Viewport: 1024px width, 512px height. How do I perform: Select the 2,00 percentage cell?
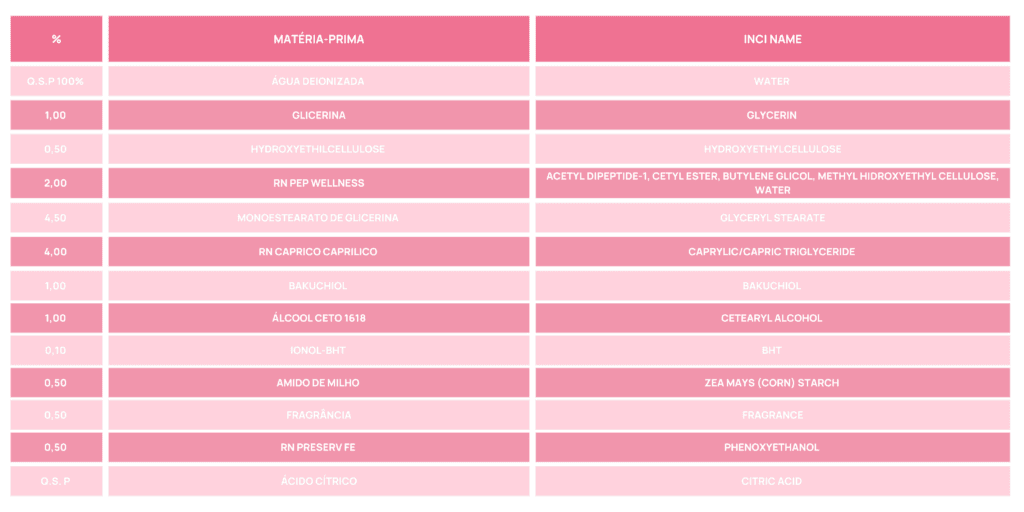pos(56,183)
